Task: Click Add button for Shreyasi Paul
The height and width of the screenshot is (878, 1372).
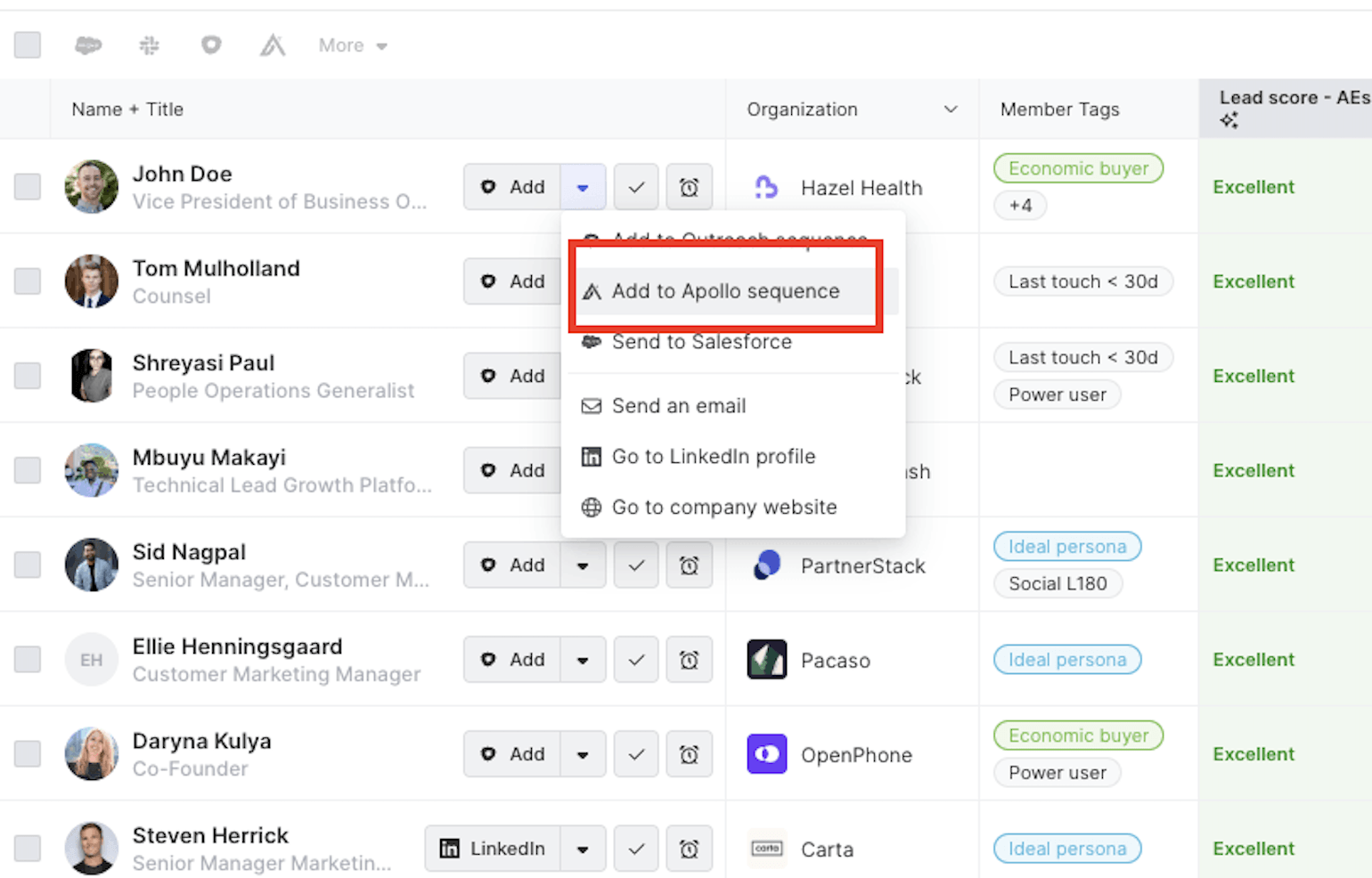Action: (x=512, y=376)
